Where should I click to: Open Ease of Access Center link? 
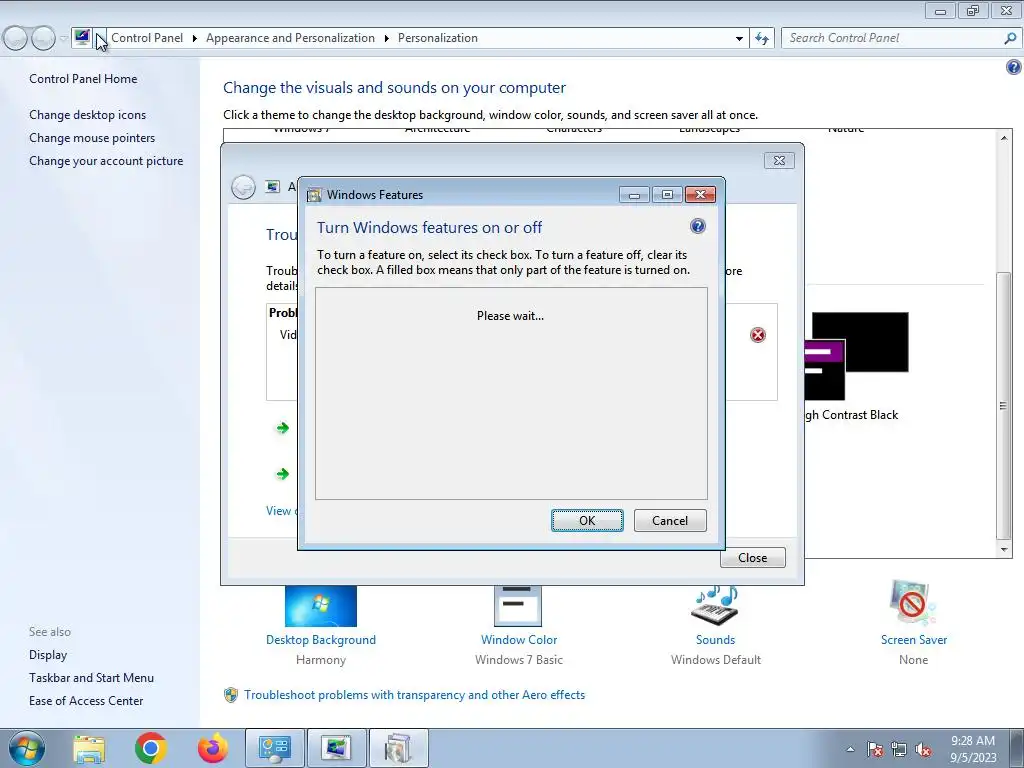click(86, 701)
